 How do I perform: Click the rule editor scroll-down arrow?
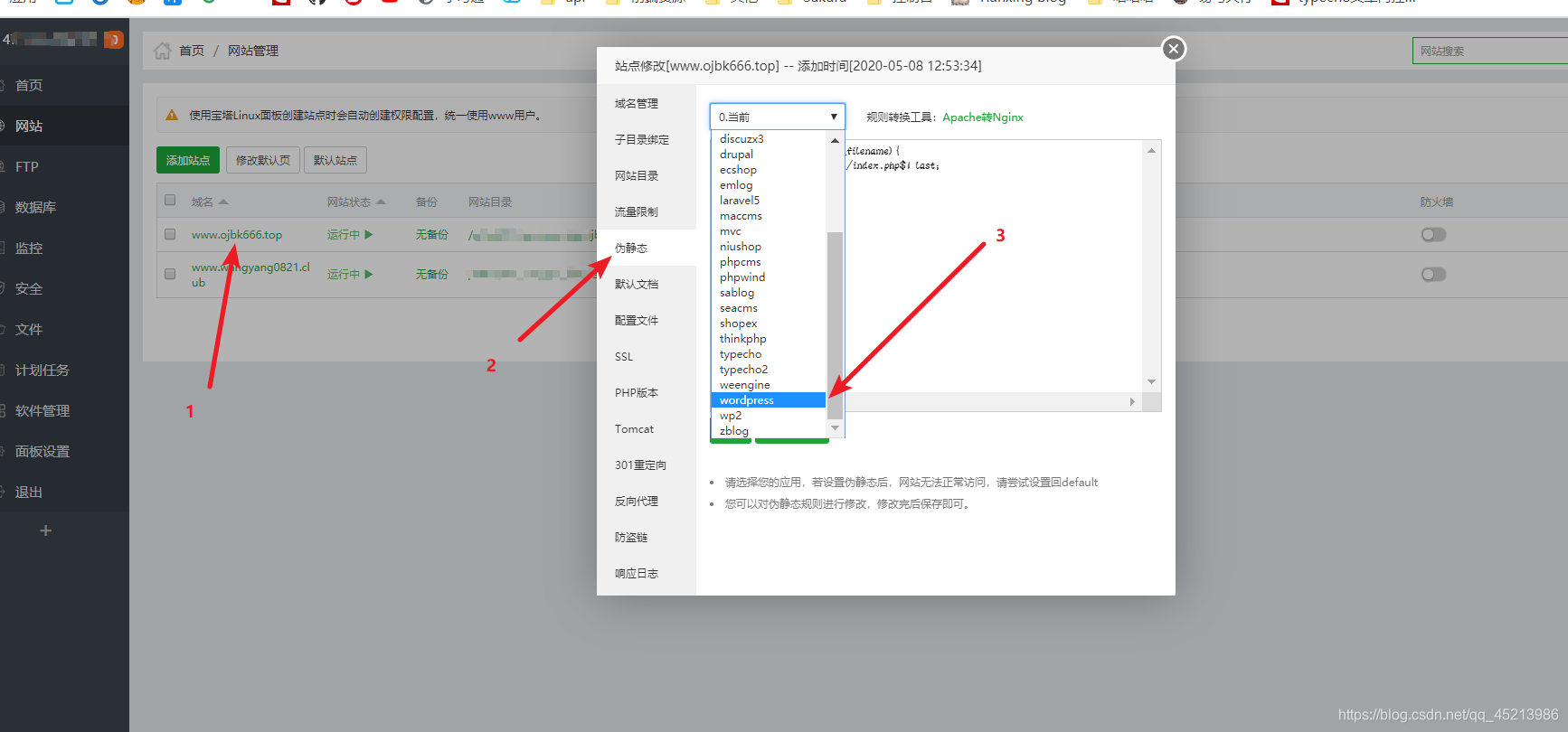1151,382
